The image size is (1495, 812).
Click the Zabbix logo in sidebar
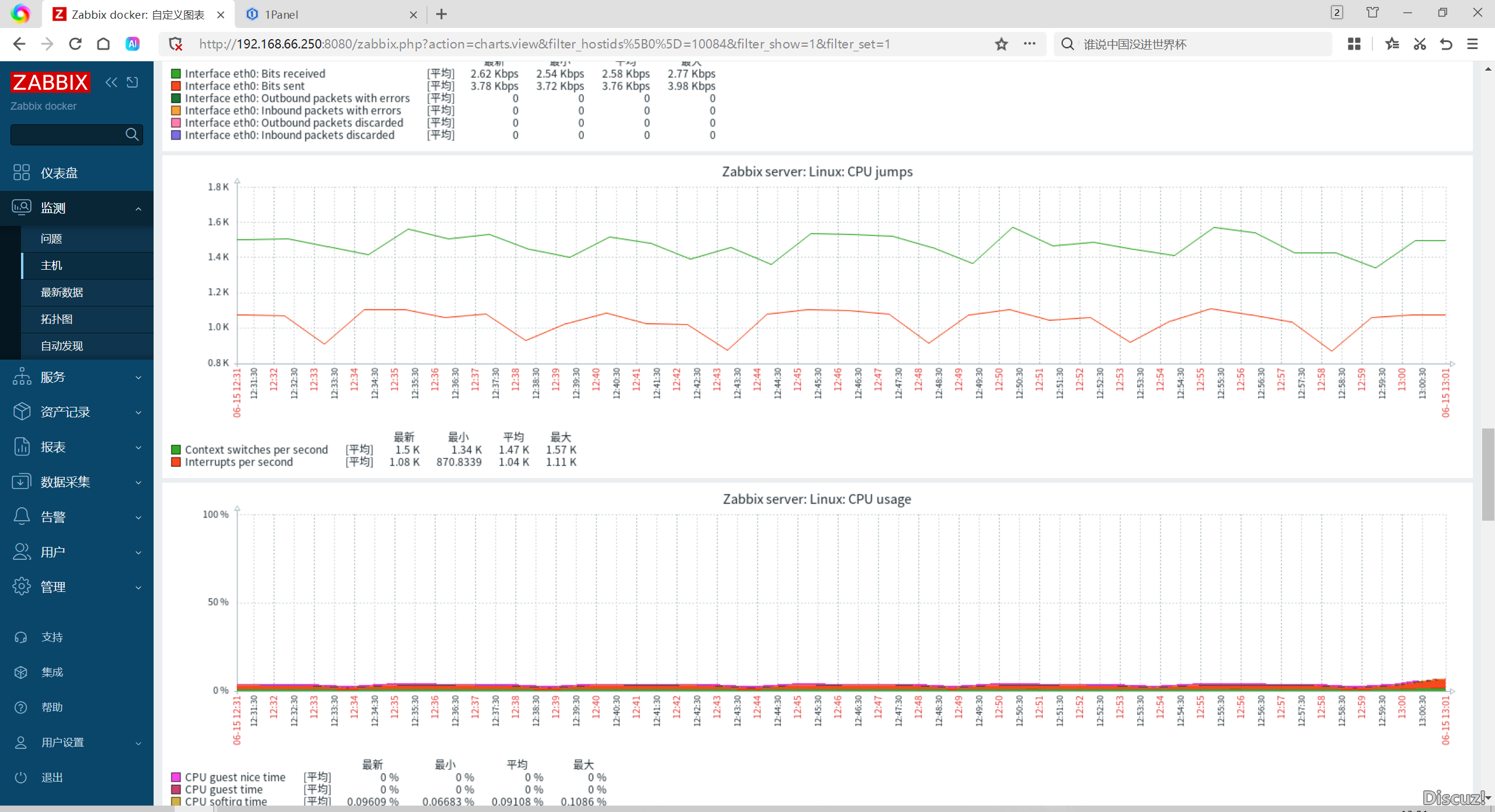[50, 82]
